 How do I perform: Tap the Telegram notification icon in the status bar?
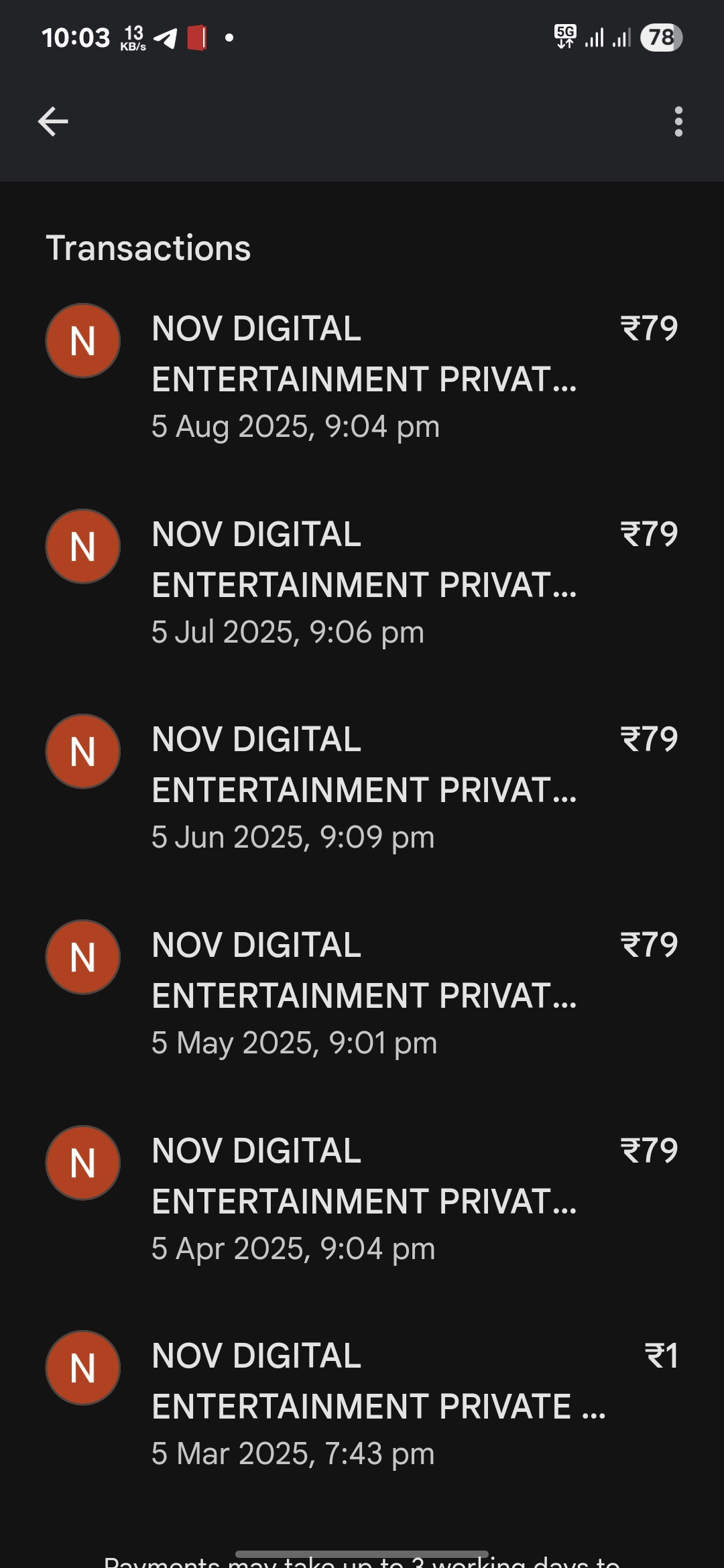pos(166,38)
